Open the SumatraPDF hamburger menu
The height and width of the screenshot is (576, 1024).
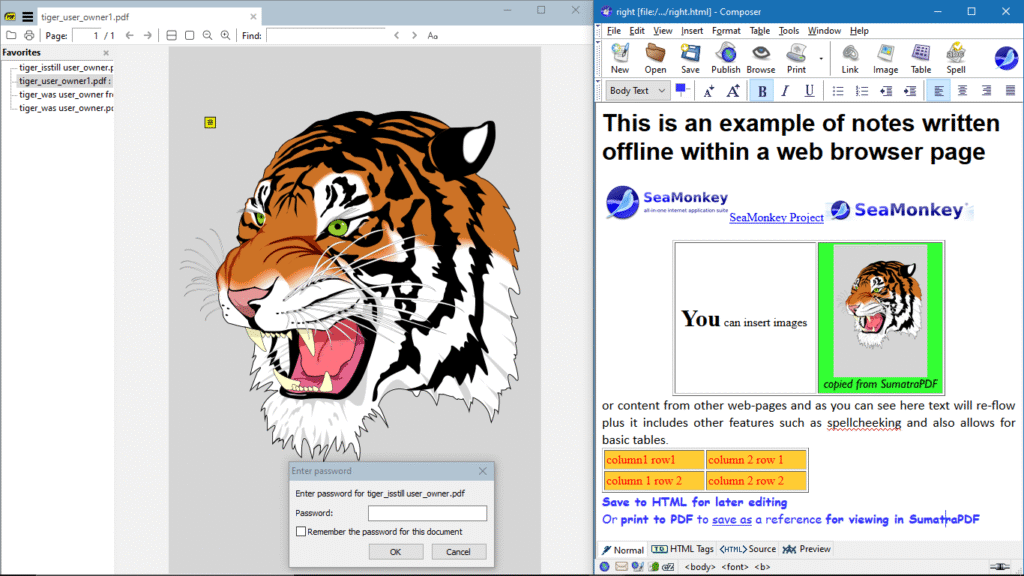tap(27, 16)
